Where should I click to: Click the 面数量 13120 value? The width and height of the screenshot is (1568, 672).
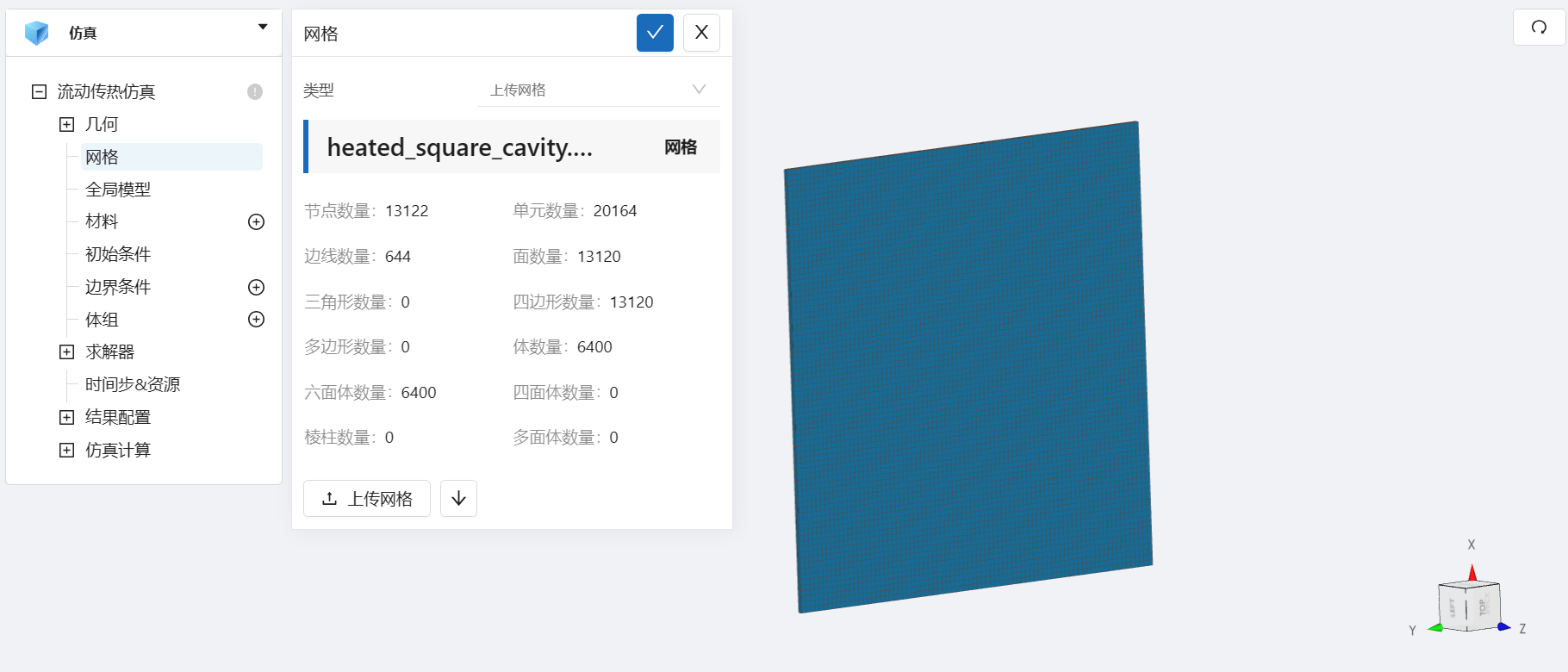coord(599,257)
